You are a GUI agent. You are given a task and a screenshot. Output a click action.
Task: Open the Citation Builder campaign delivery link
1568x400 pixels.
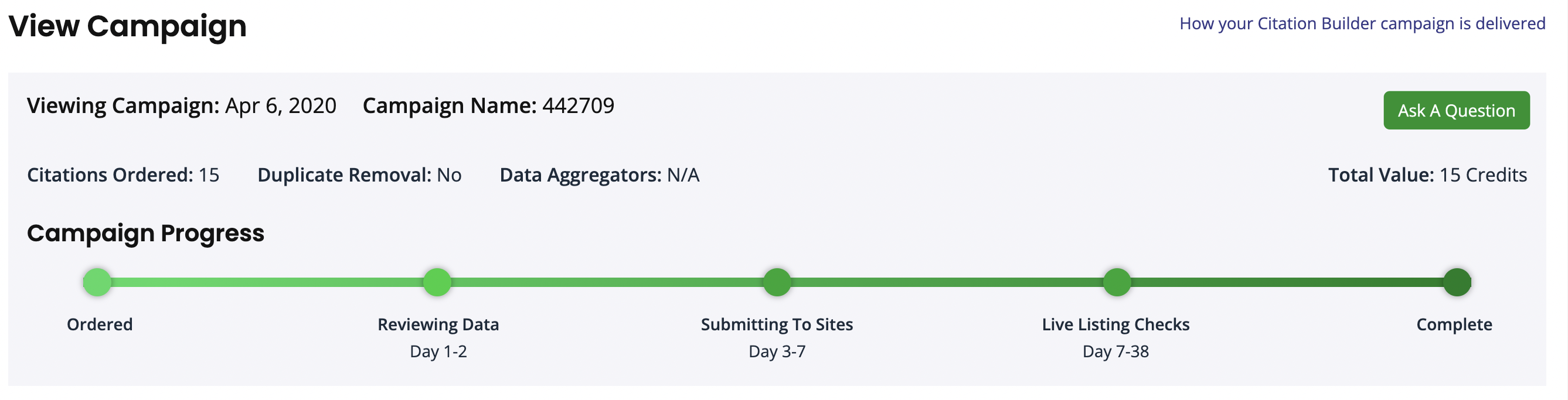click(1362, 23)
